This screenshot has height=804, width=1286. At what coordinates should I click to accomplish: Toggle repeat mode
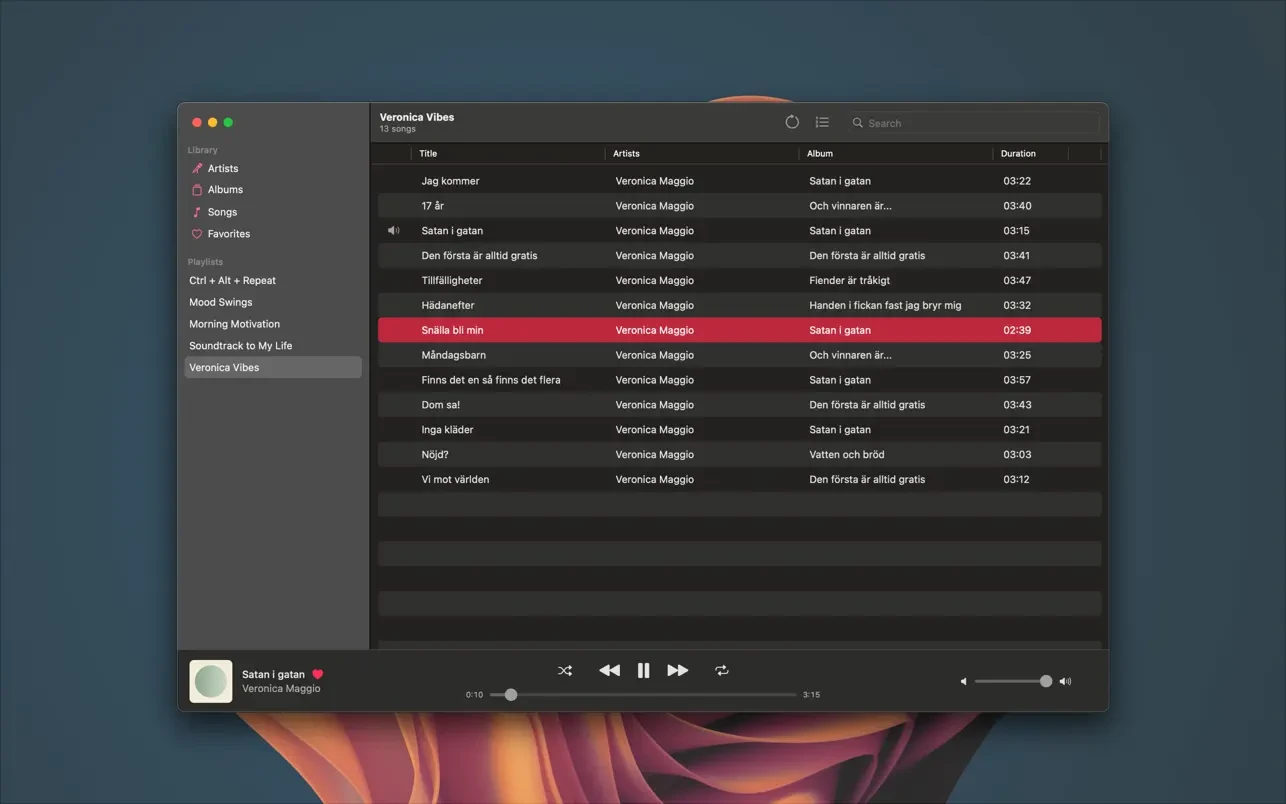pos(722,671)
